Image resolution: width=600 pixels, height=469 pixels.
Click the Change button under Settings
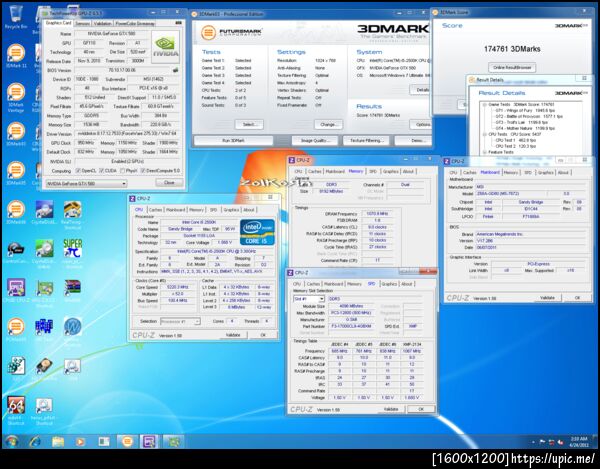point(328,124)
